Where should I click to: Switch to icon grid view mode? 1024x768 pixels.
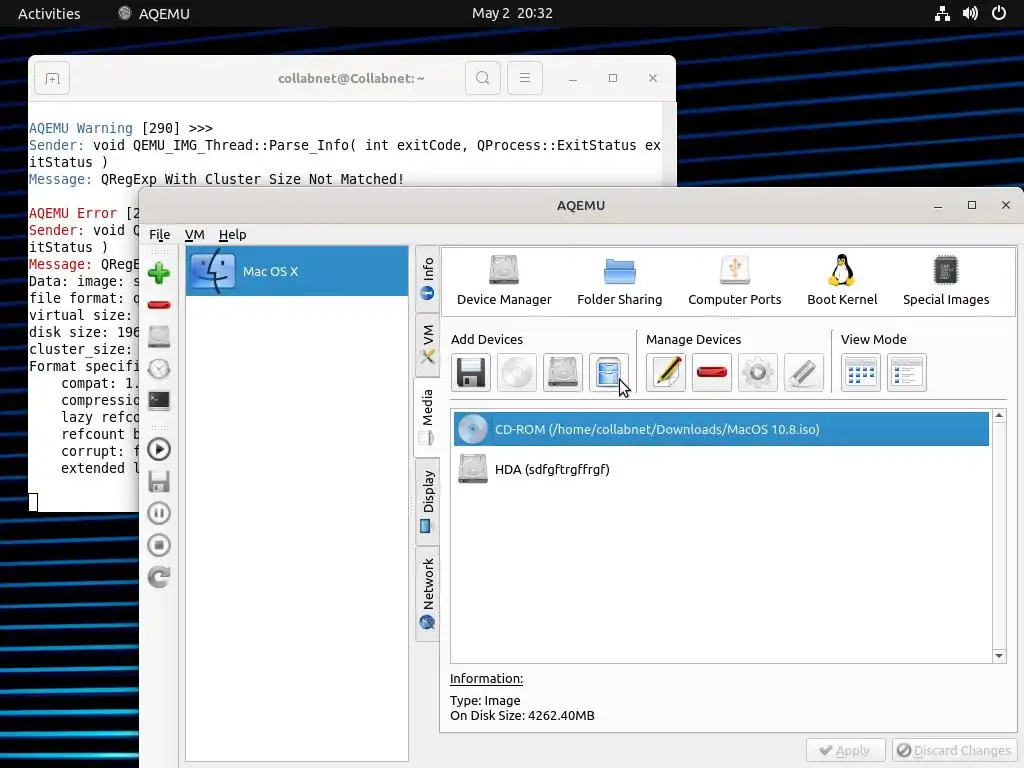(861, 373)
